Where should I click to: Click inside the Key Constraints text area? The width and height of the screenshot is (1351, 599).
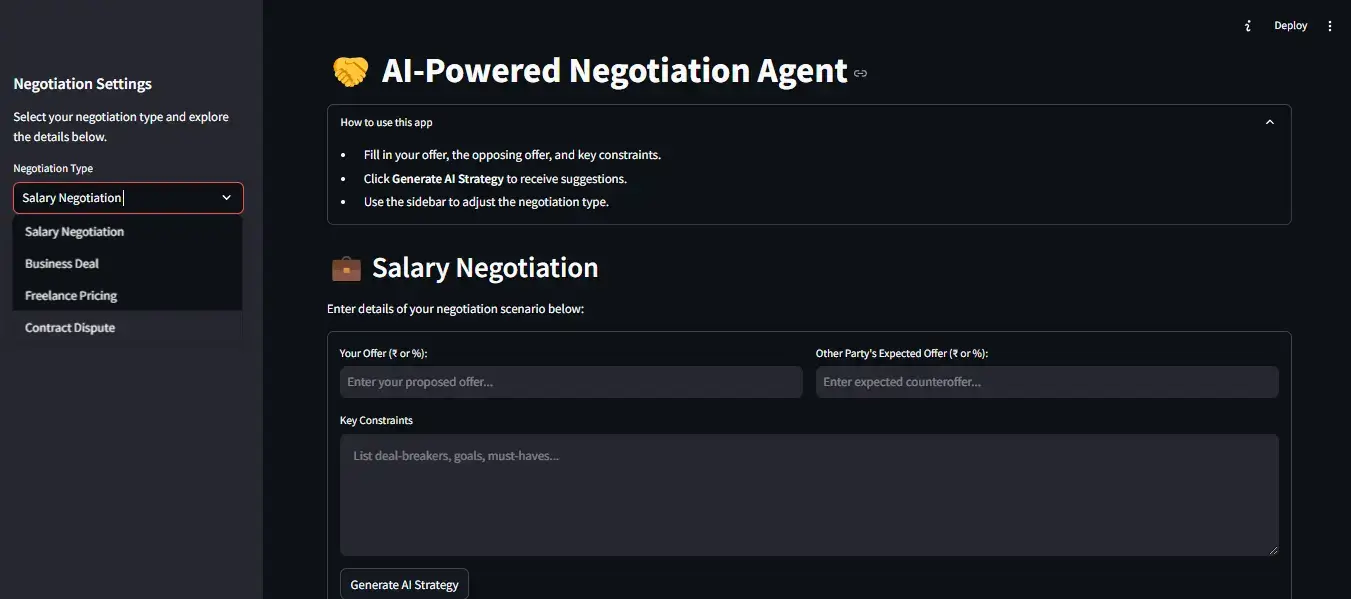click(x=808, y=495)
